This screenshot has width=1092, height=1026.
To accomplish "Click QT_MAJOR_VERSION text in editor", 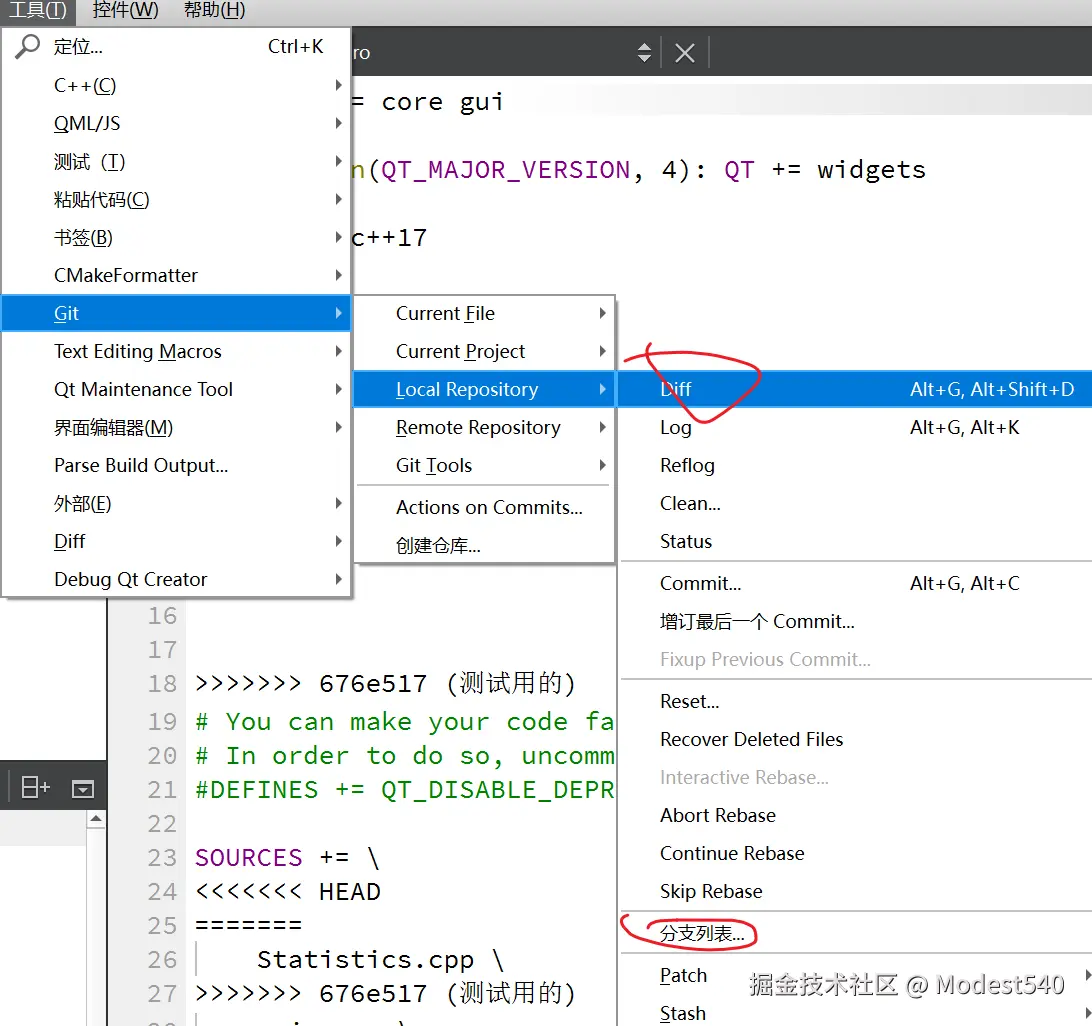I will [x=506, y=170].
